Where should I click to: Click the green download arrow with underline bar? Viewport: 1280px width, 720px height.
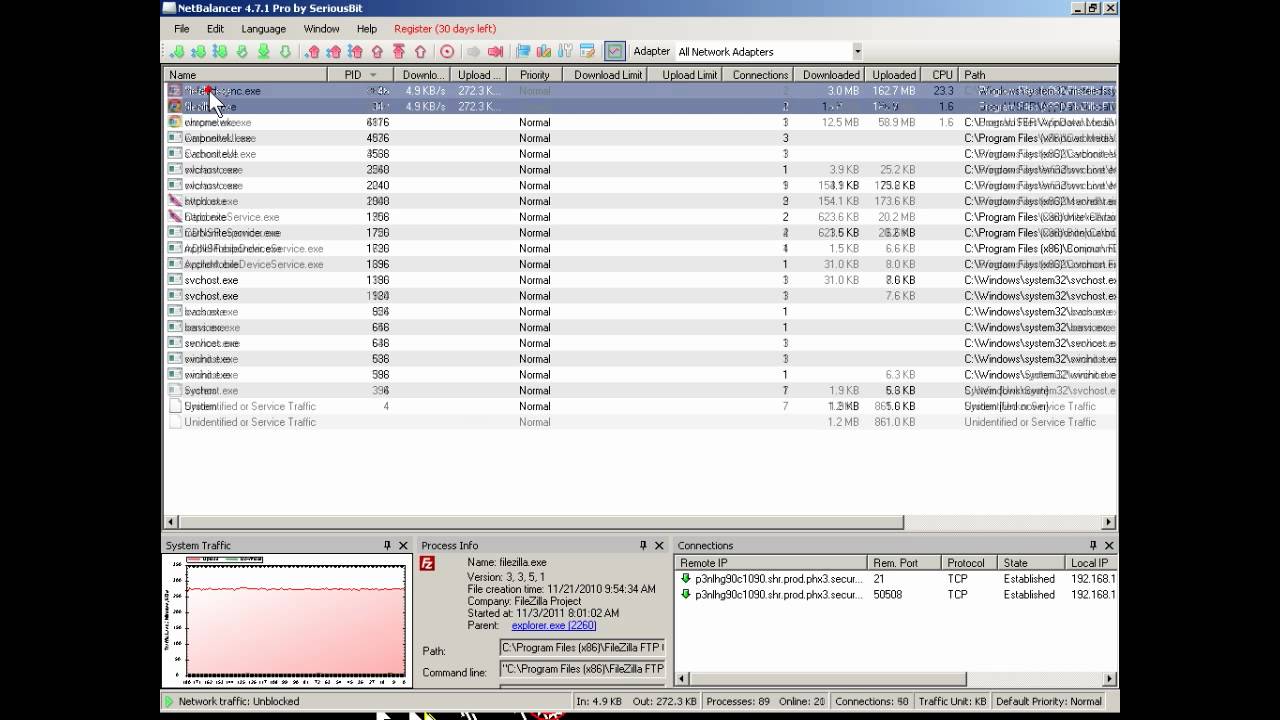click(263, 51)
